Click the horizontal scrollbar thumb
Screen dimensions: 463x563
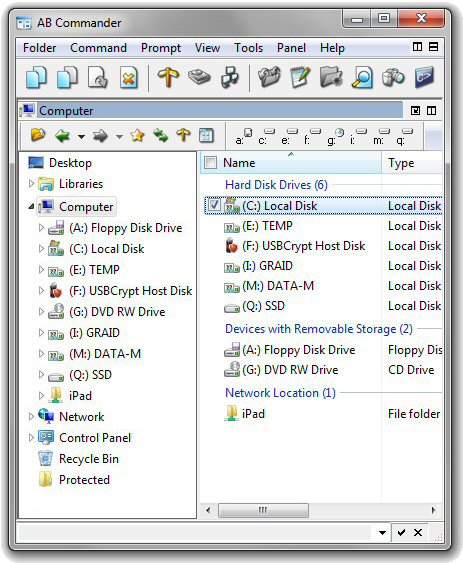click(263, 510)
